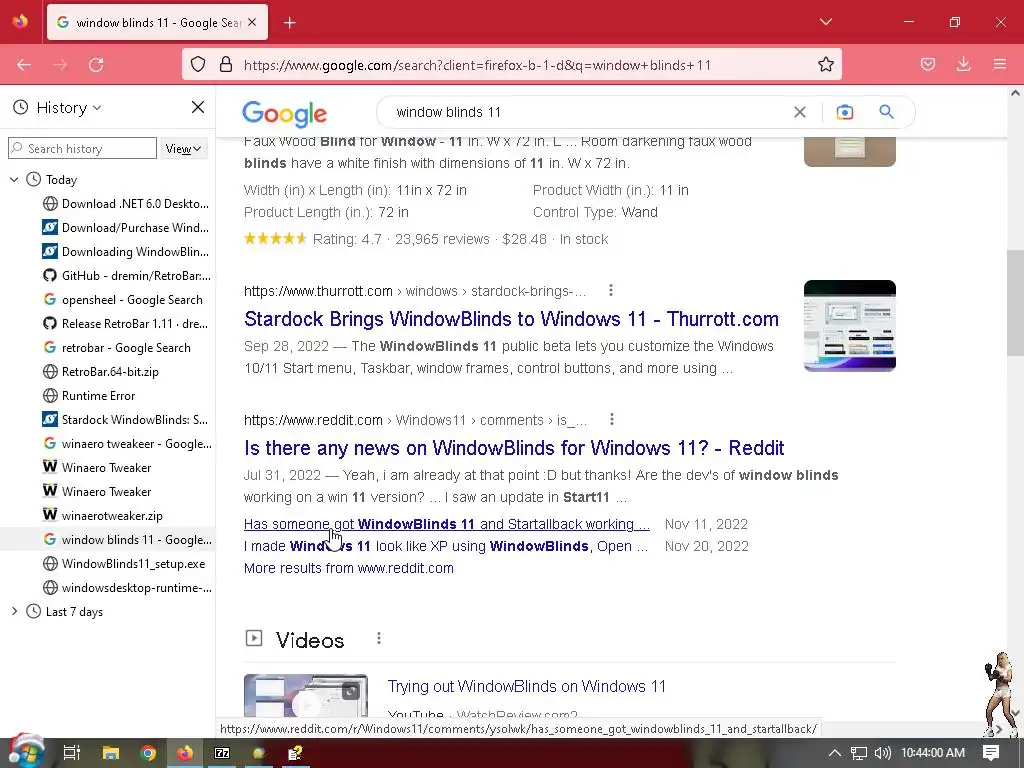
Task: Search by image with camera icon
Action: coord(844,112)
